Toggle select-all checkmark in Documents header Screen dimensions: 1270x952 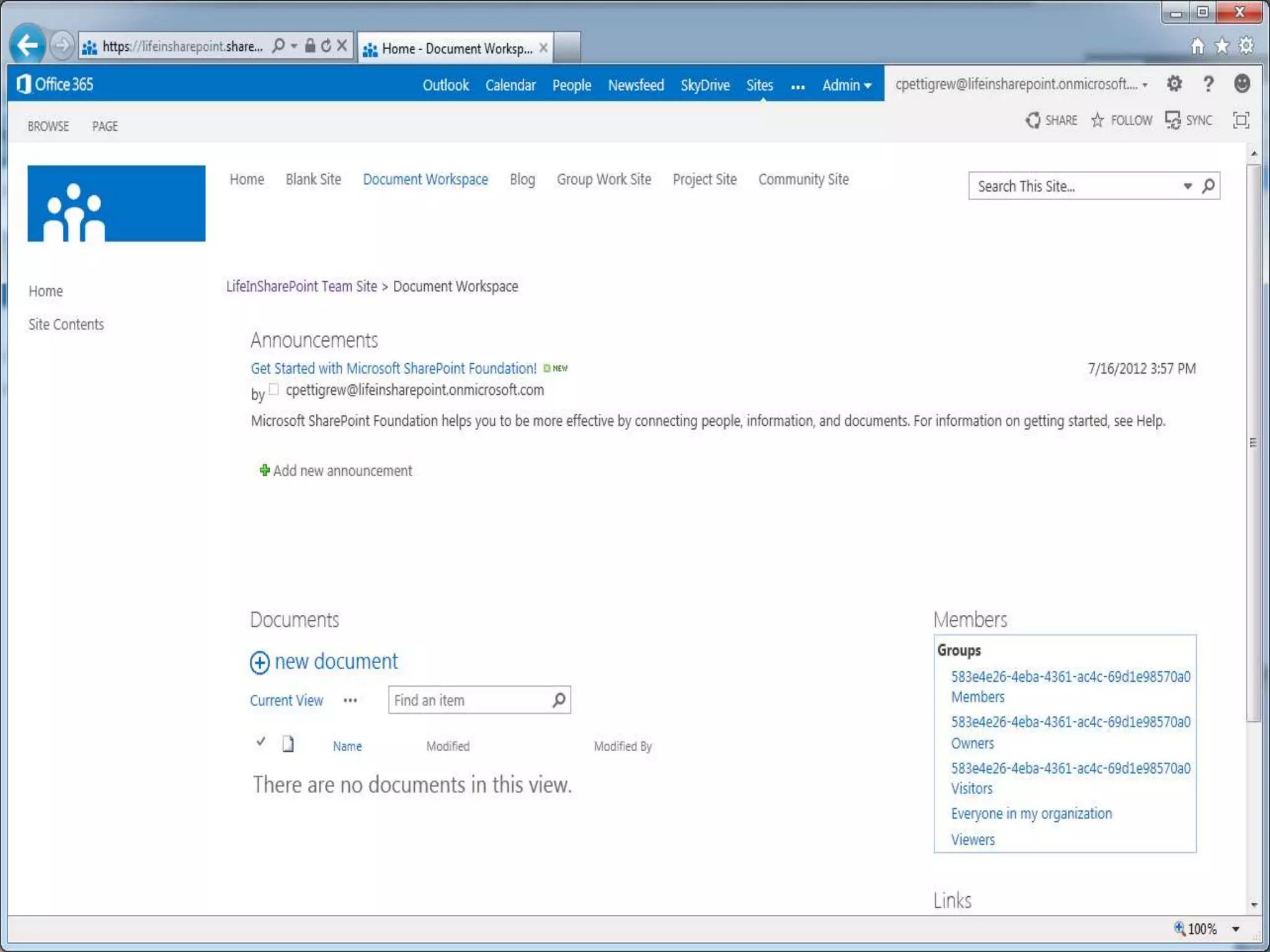(x=261, y=742)
